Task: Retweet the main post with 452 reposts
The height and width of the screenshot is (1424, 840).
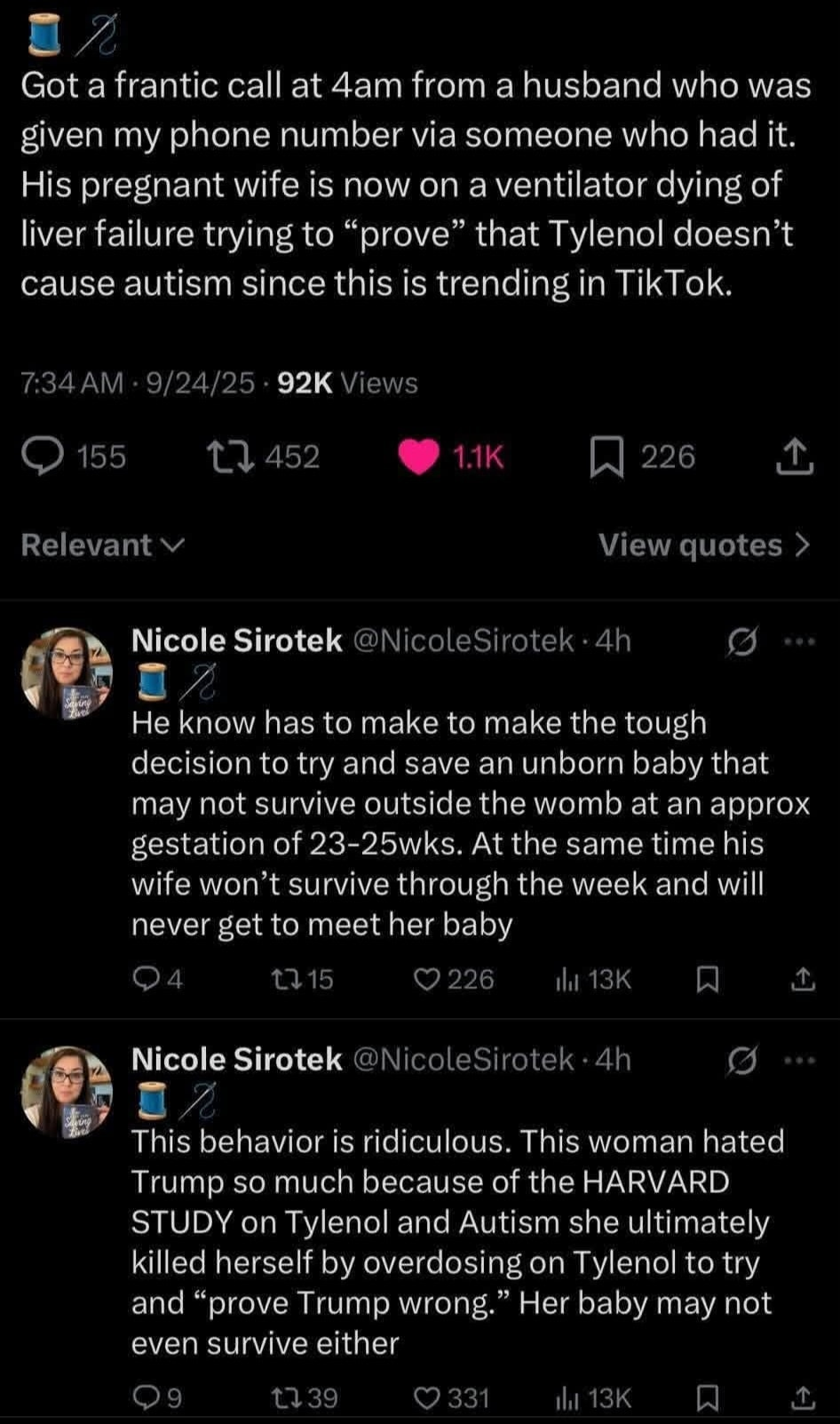Action: [231, 457]
